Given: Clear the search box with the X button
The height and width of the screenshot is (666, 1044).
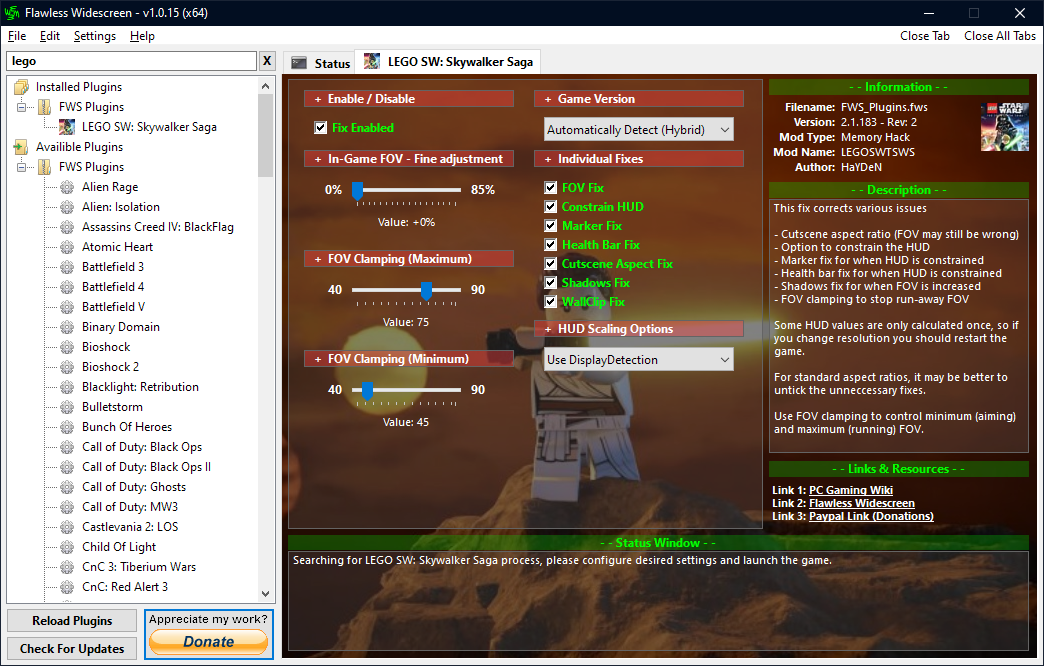Looking at the screenshot, I should coord(267,61).
